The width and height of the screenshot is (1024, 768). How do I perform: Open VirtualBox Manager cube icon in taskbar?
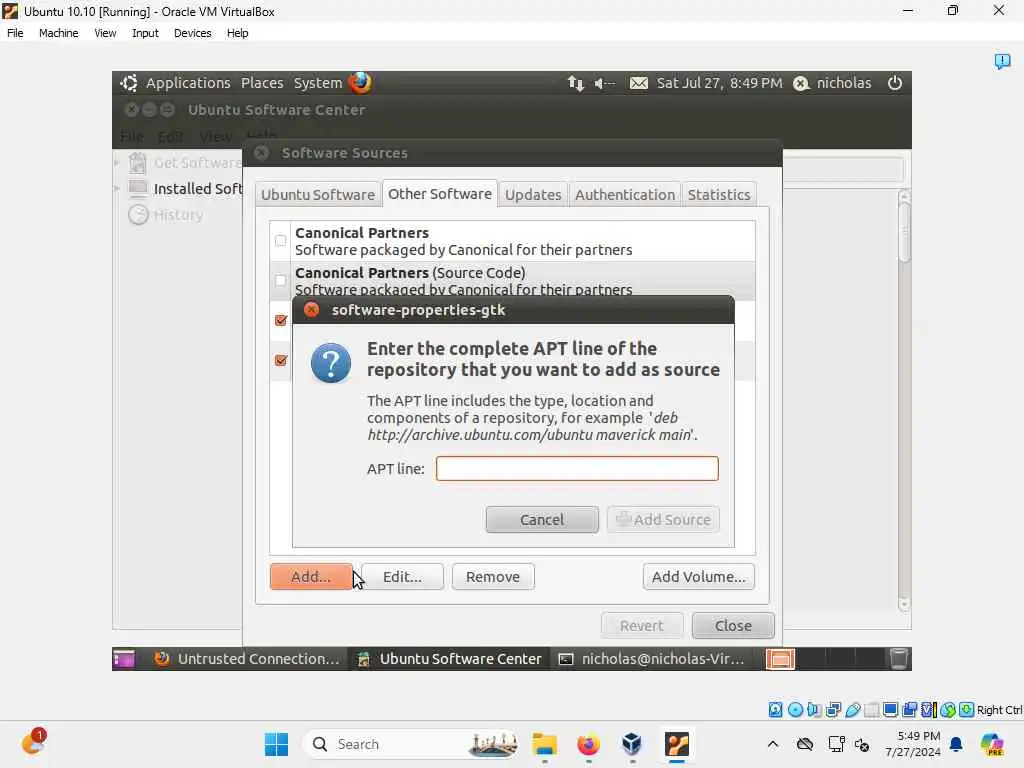(x=632, y=744)
